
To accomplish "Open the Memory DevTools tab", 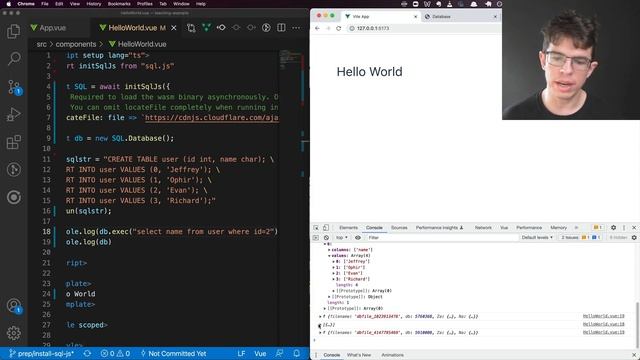I will [x=558, y=227].
